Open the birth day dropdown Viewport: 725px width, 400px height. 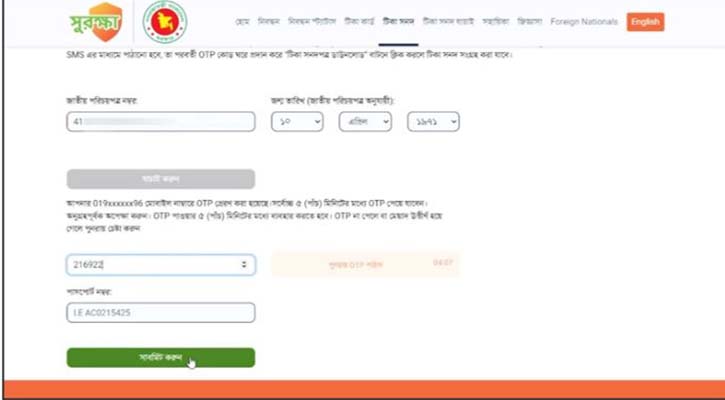297,122
